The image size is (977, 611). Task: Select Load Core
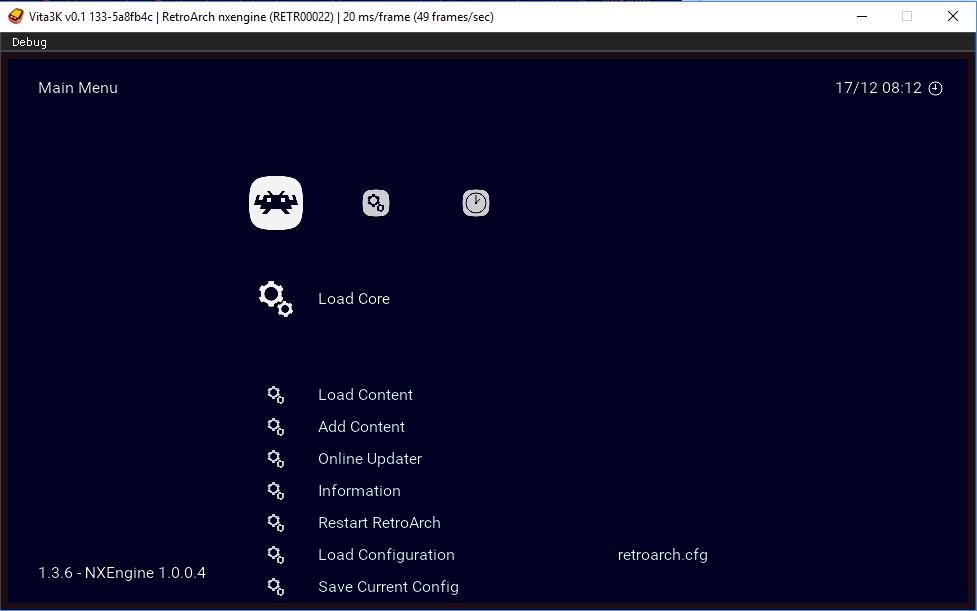click(x=353, y=299)
